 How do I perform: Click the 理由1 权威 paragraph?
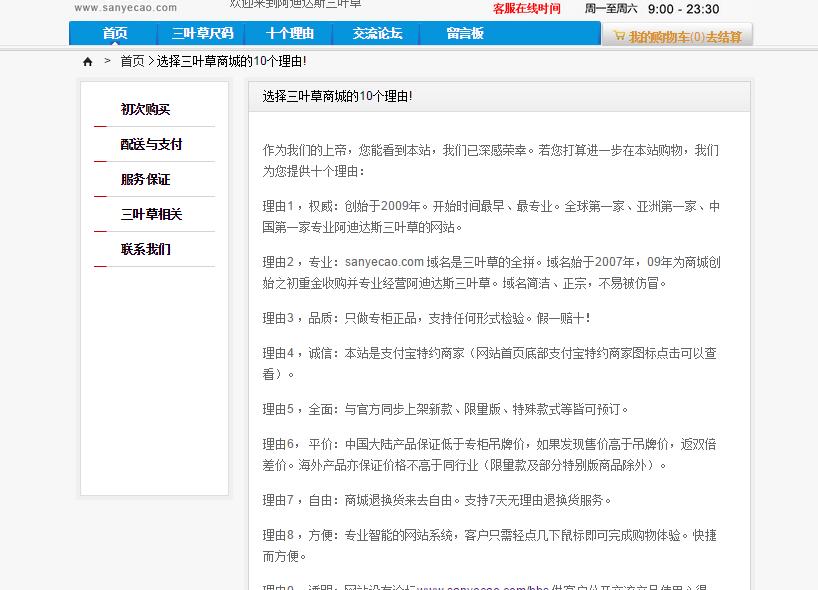tap(490, 217)
